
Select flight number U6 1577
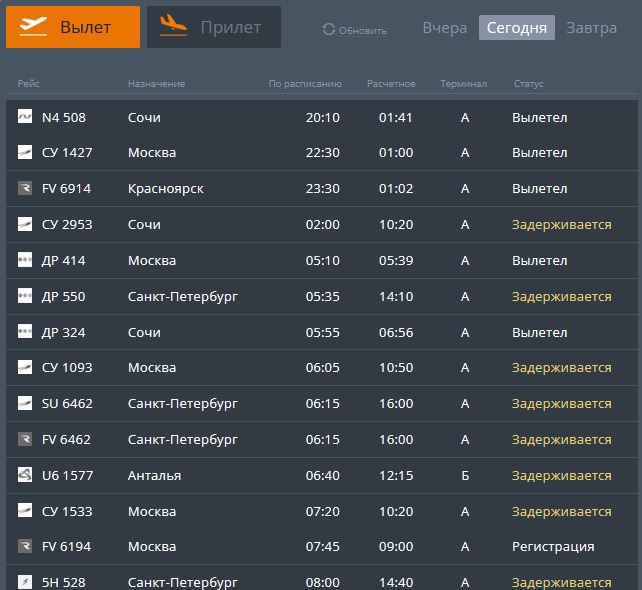click(68, 476)
